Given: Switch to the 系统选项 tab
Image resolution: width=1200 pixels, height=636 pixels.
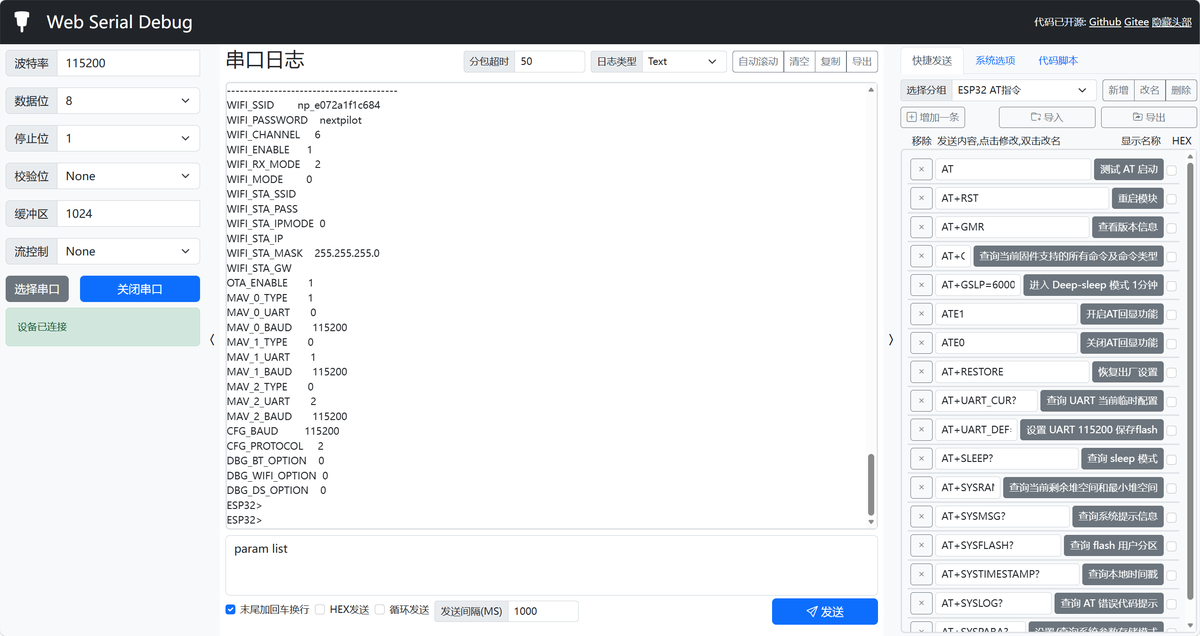Looking at the screenshot, I should coord(995,61).
